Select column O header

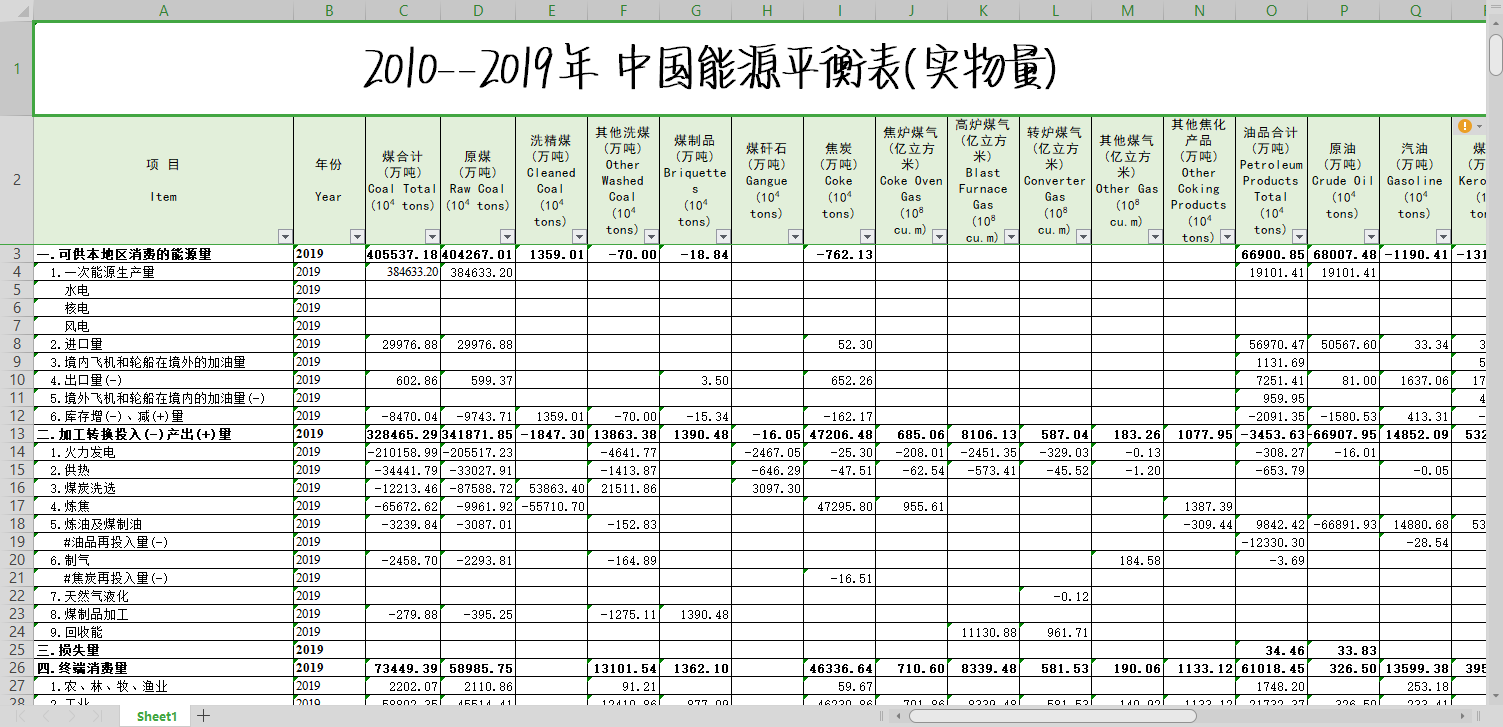pyautogui.click(x=1271, y=10)
